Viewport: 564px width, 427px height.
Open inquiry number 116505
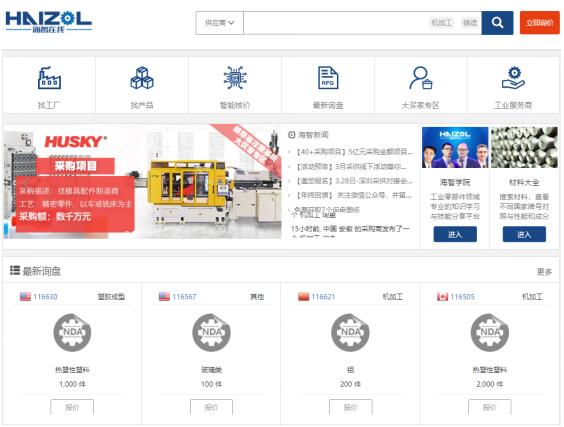pyautogui.click(x=463, y=297)
